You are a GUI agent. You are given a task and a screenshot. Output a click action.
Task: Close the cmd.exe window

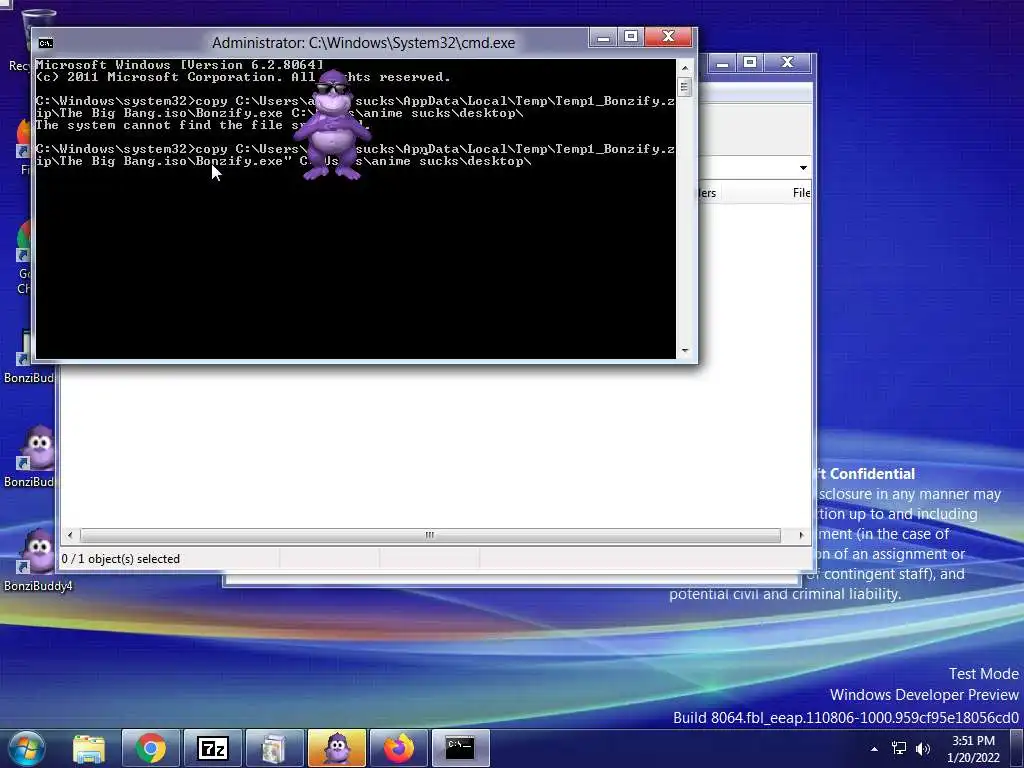pyautogui.click(x=668, y=37)
